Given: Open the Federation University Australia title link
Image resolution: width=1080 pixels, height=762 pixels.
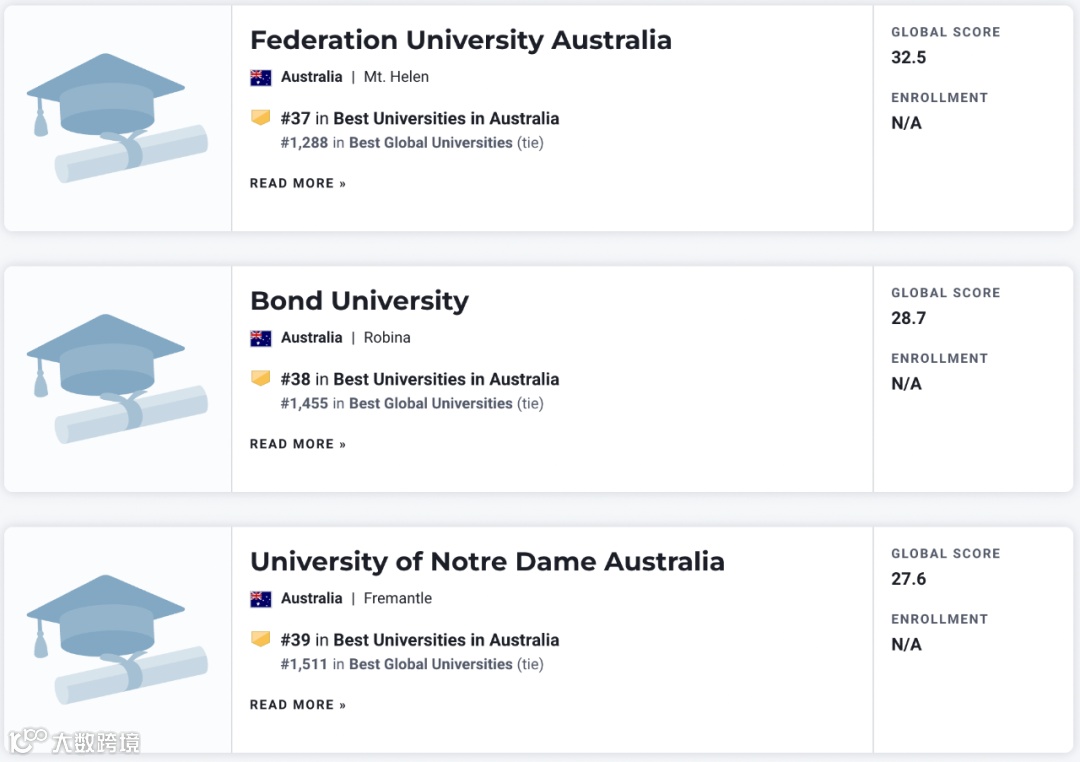Looking at the screenshot, I should pos(460,40).
